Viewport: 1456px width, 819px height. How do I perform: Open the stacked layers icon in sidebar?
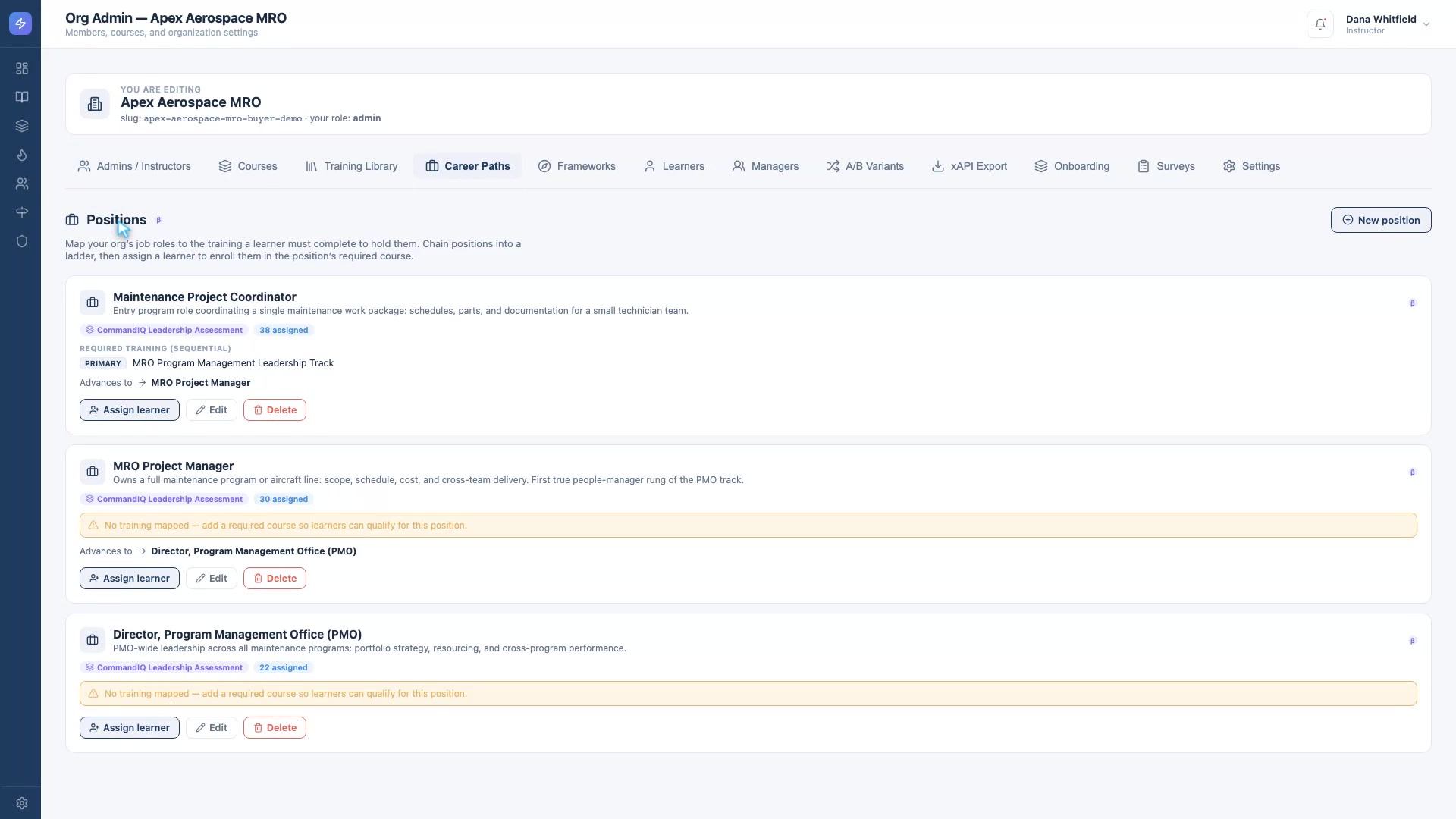pyautogui.click(x=22, y=126)
